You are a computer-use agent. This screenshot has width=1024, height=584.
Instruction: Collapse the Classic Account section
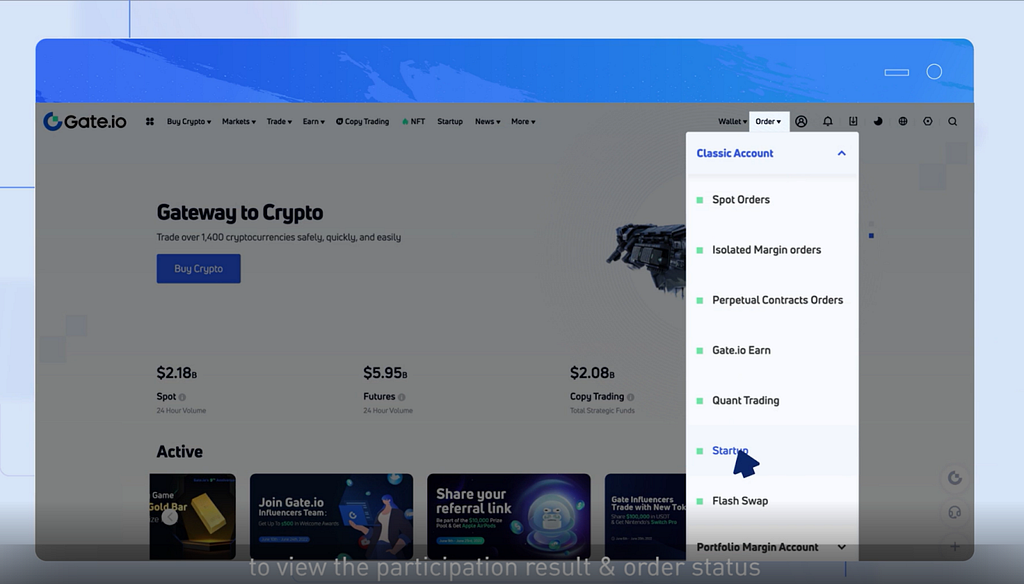772,154
